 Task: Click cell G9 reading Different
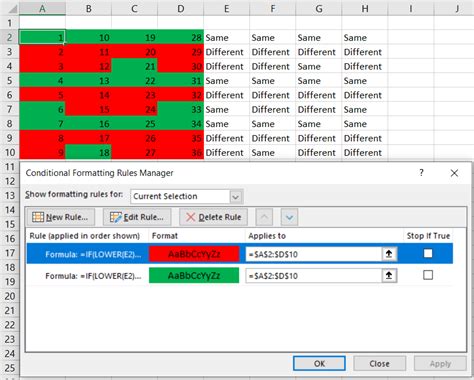coord(319,138)
